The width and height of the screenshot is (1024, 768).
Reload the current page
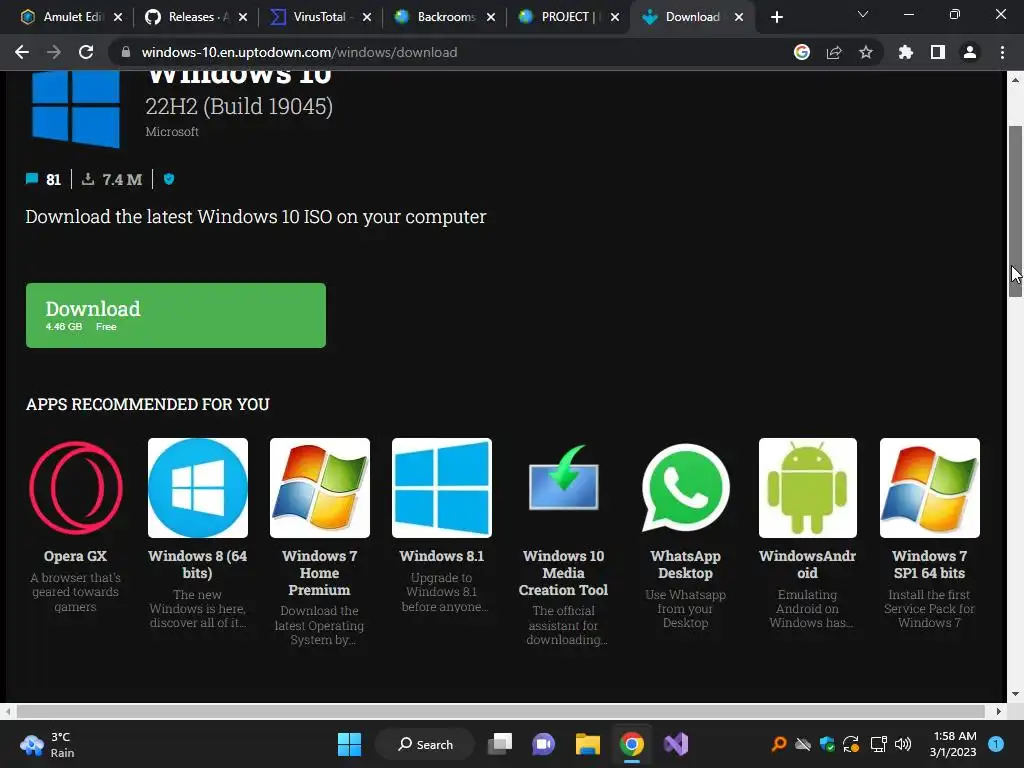click(x=86, y=52)
